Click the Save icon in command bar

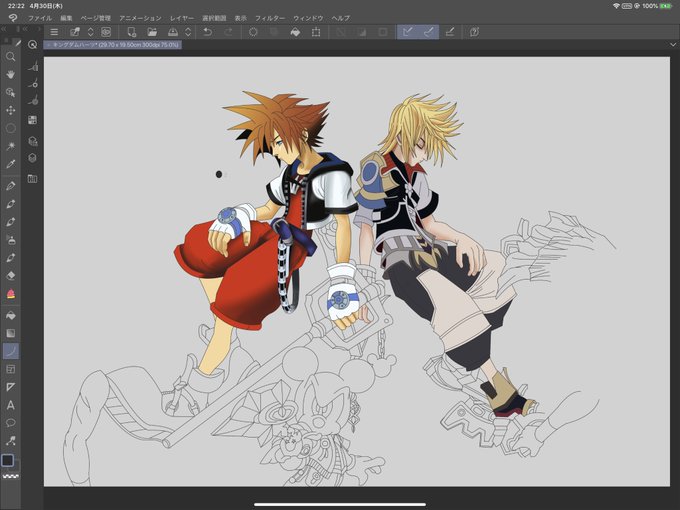pos(173,32)
